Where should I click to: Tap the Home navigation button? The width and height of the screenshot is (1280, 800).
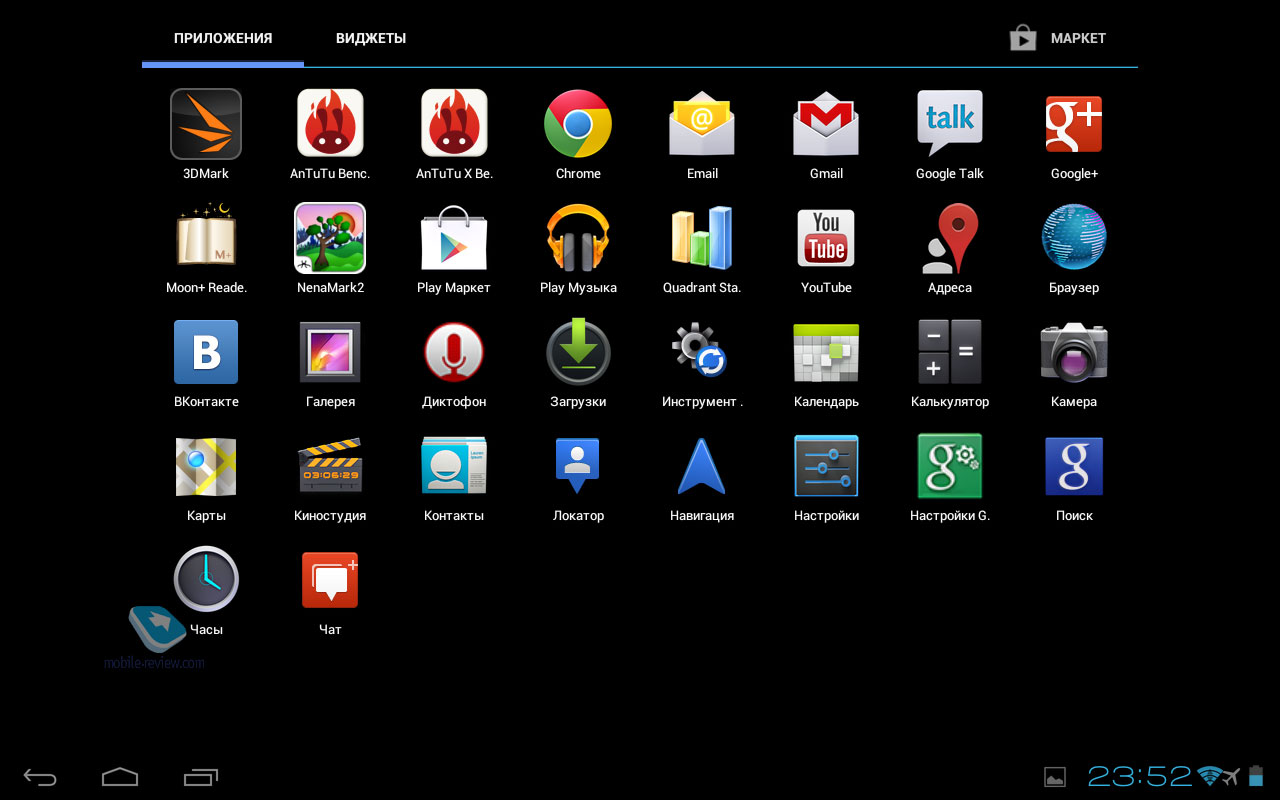coord(120,777)
